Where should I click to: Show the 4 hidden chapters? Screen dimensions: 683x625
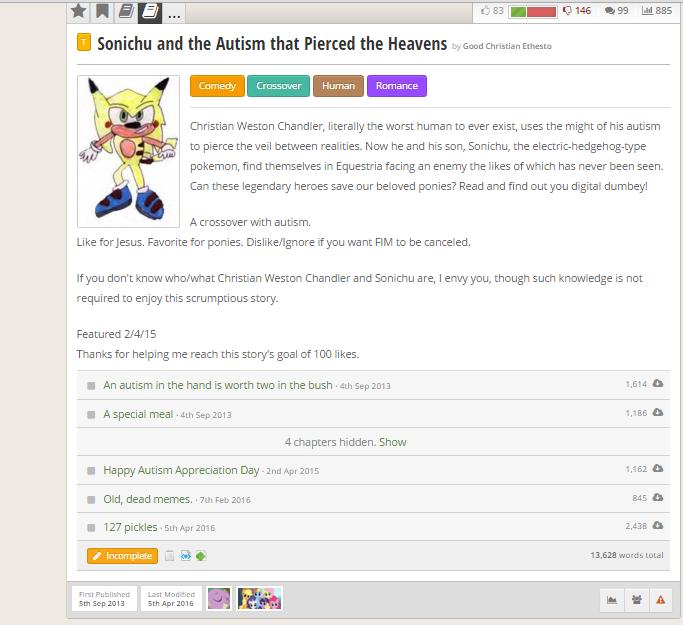click(392, 442)
